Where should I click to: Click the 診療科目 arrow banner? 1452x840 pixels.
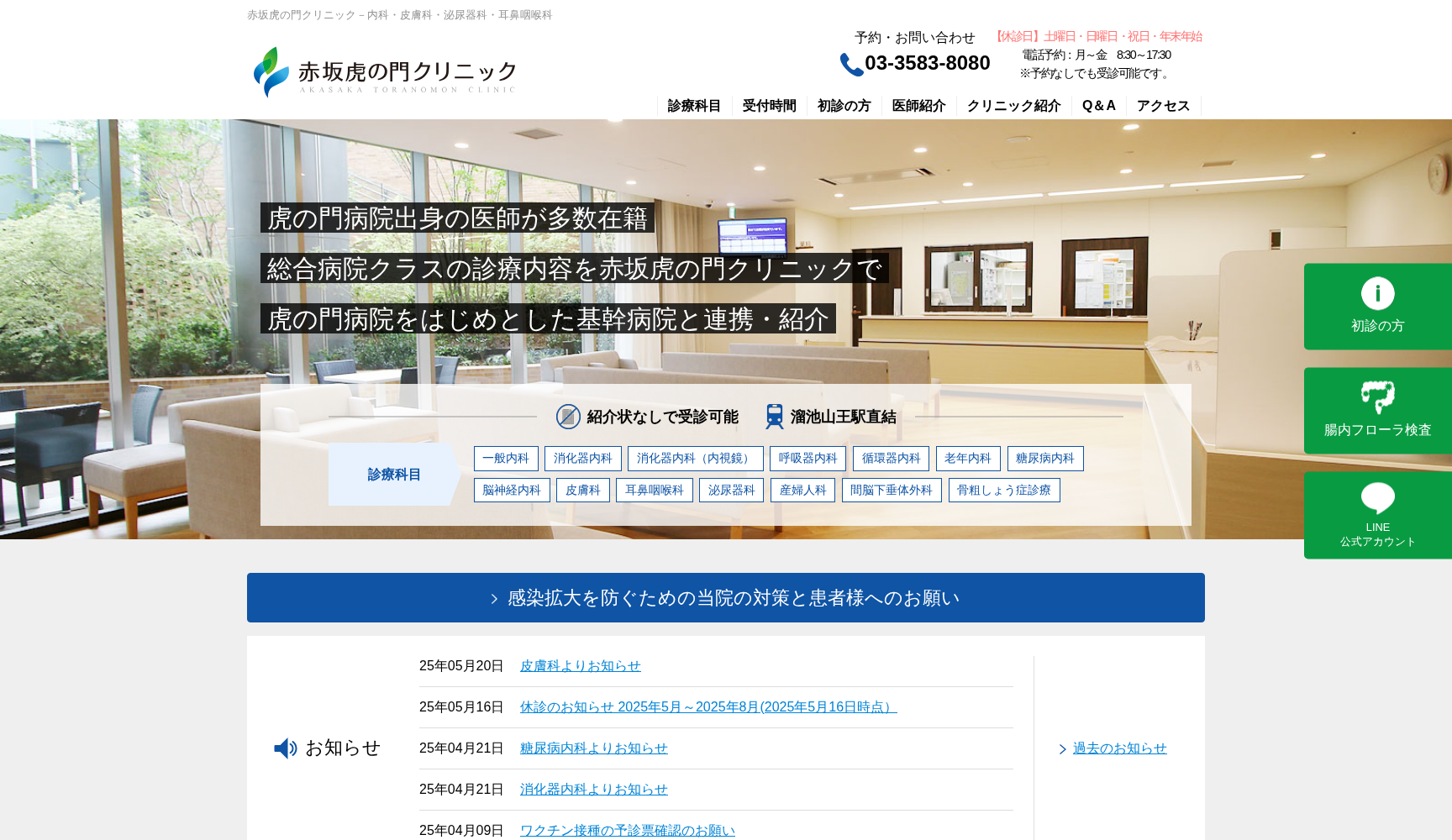tap(392, 474)
